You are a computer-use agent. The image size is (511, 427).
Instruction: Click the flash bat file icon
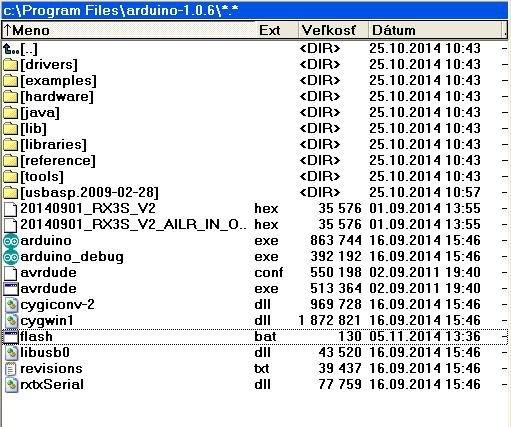coord(11,337)
